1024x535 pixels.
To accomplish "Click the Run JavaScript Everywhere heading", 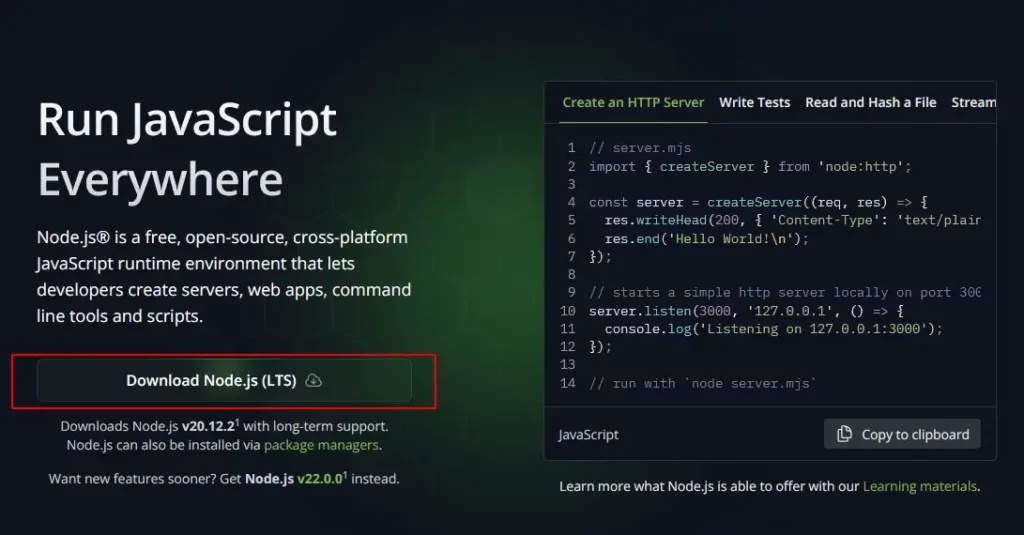I will (187, 149).
